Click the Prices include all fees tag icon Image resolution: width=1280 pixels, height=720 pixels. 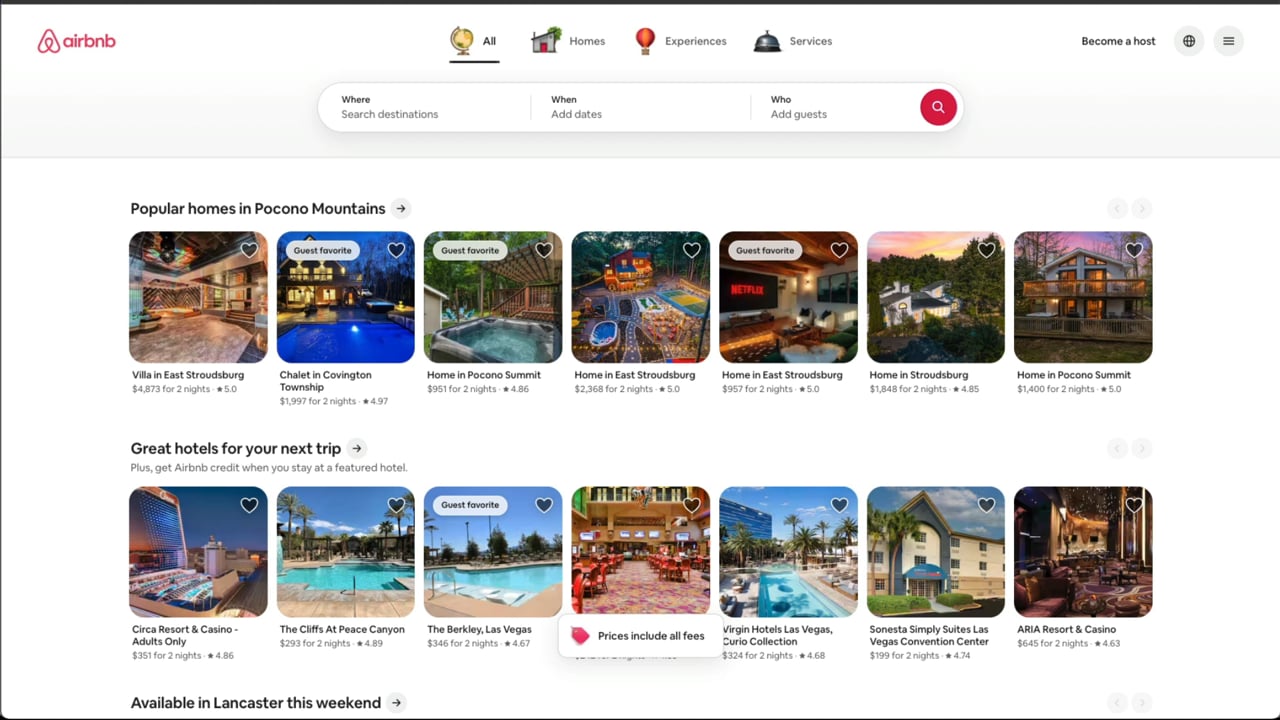click(580, 636)
